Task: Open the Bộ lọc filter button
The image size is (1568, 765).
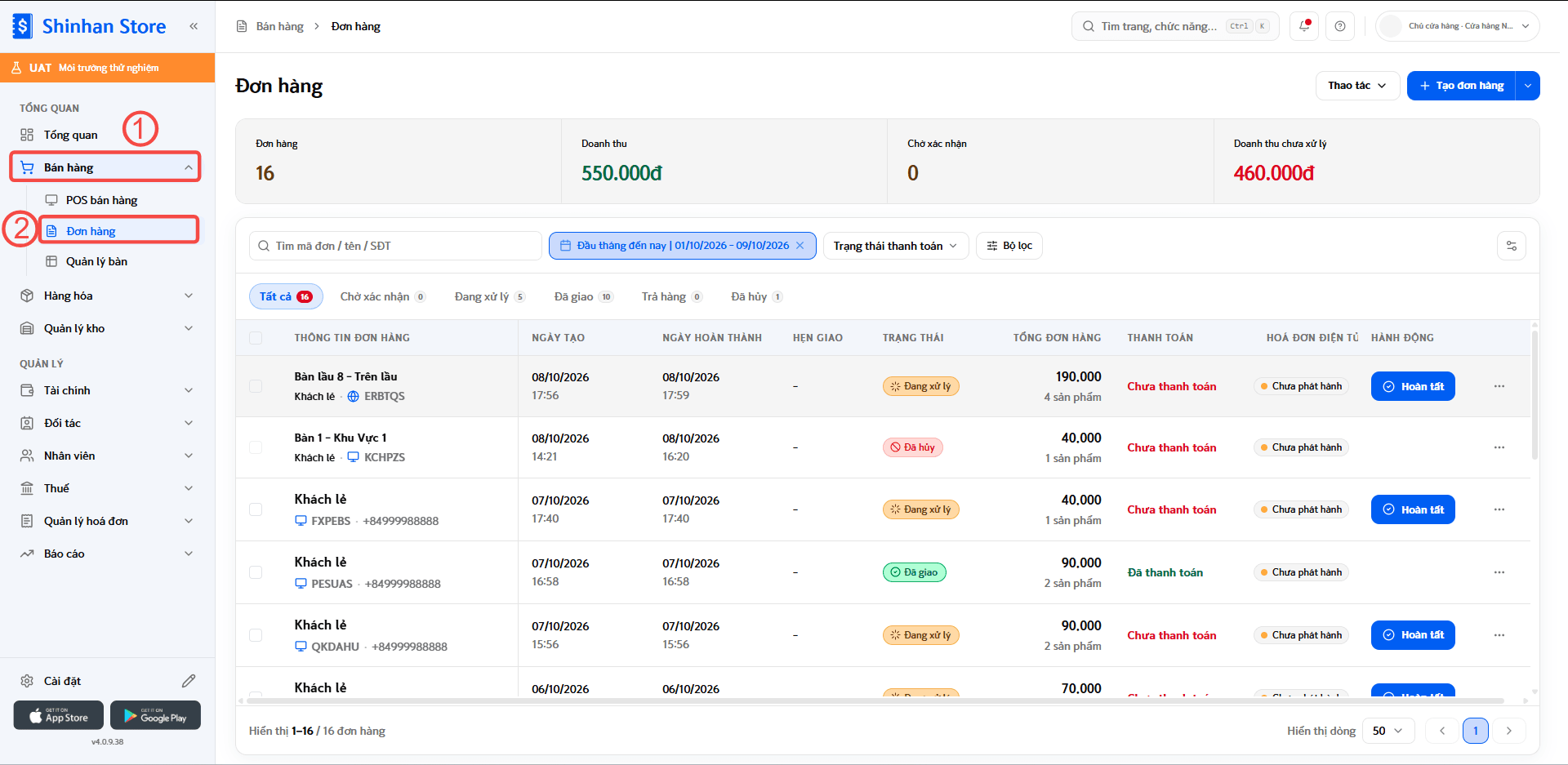Action: 1009,246
